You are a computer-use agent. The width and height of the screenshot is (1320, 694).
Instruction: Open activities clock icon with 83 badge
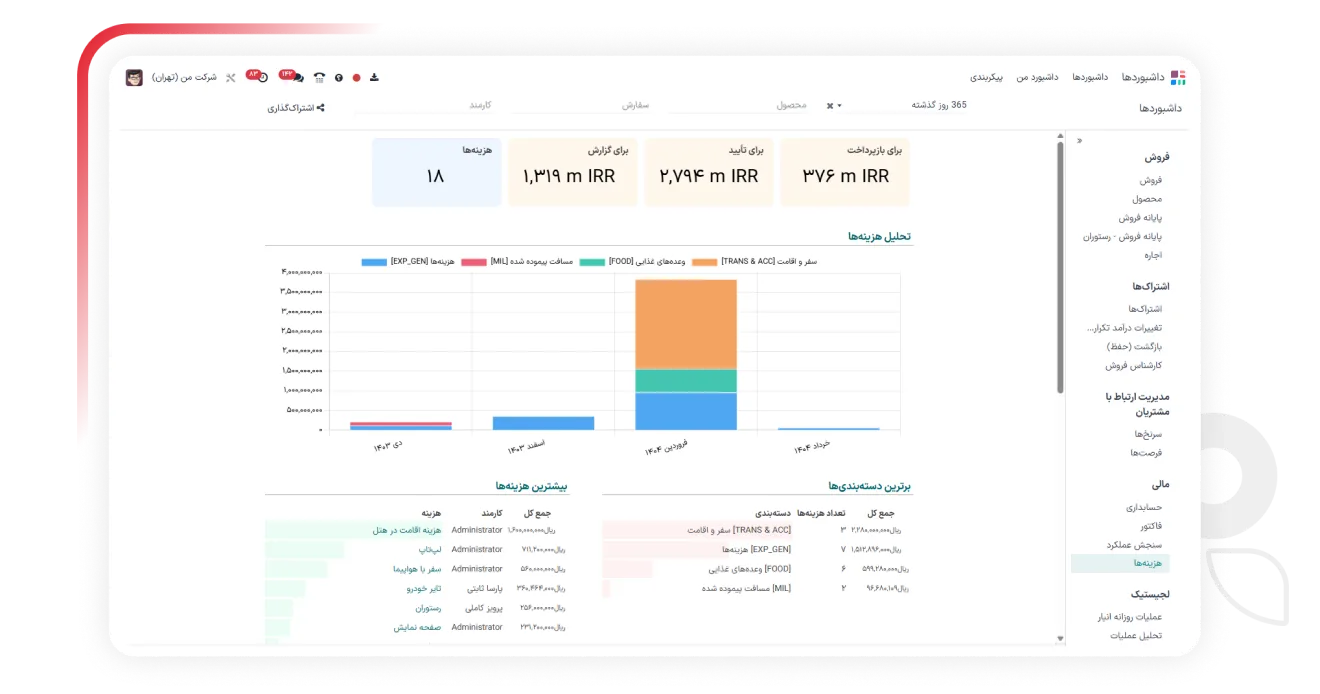[x=262, y=77]
